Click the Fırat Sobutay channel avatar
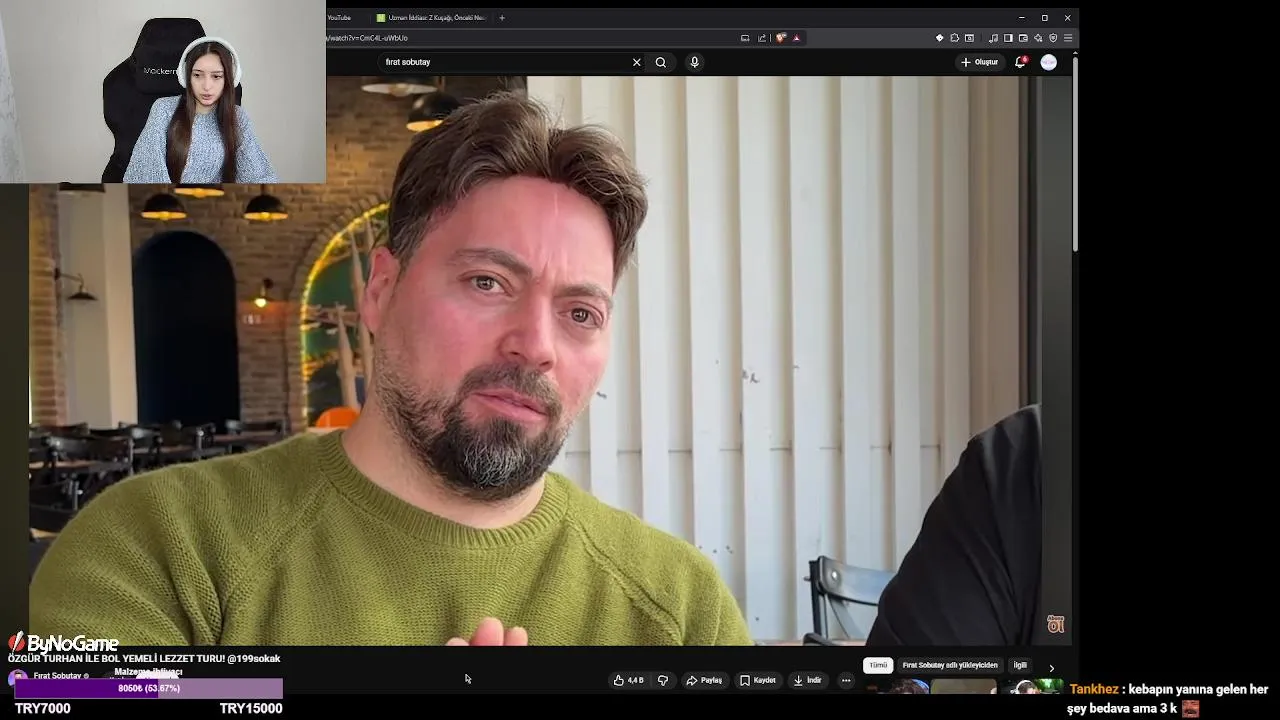This screenshot has height=720, width=1280. (17, 677)
